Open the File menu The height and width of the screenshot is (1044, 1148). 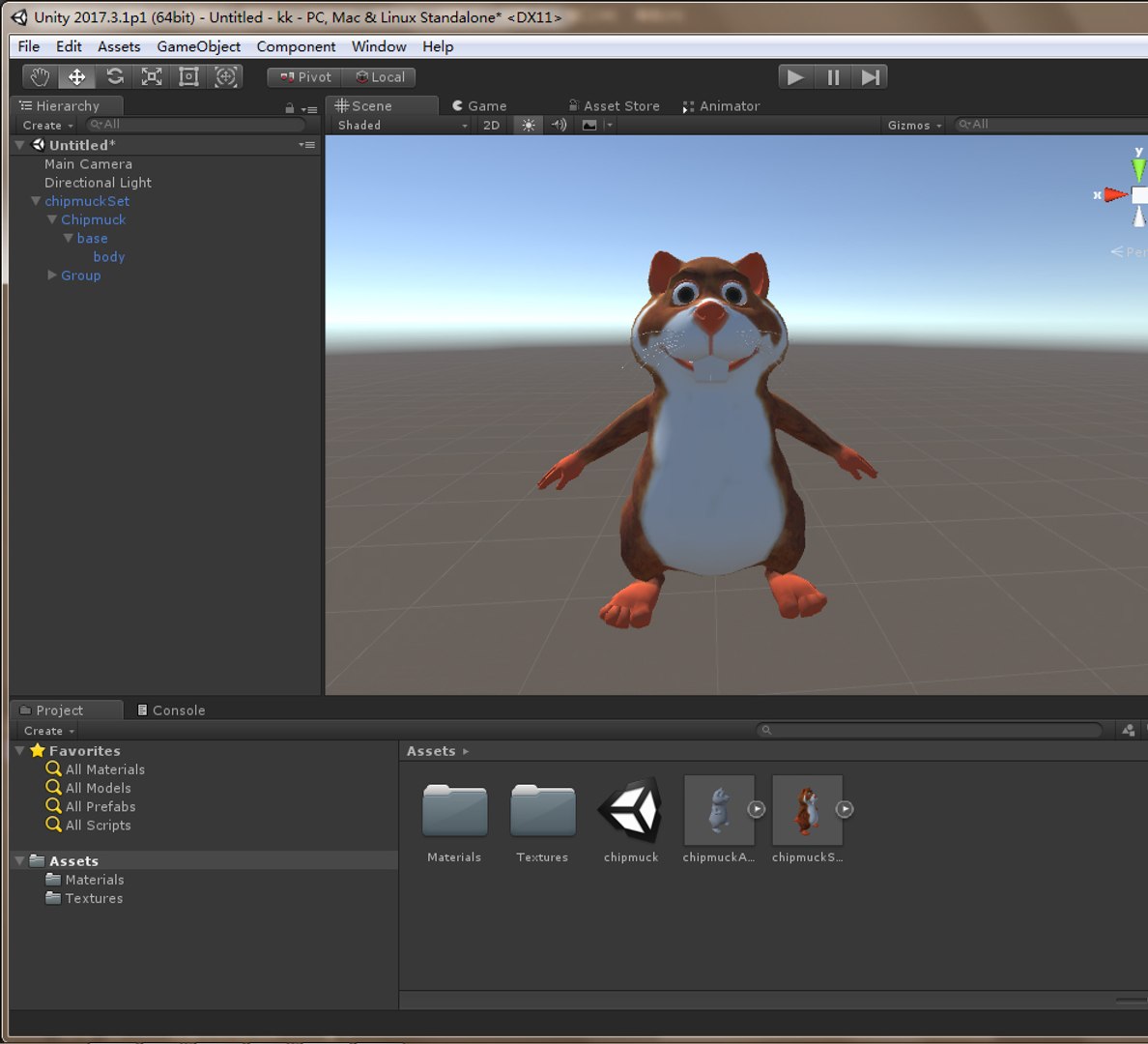click(x=29, y=46)
